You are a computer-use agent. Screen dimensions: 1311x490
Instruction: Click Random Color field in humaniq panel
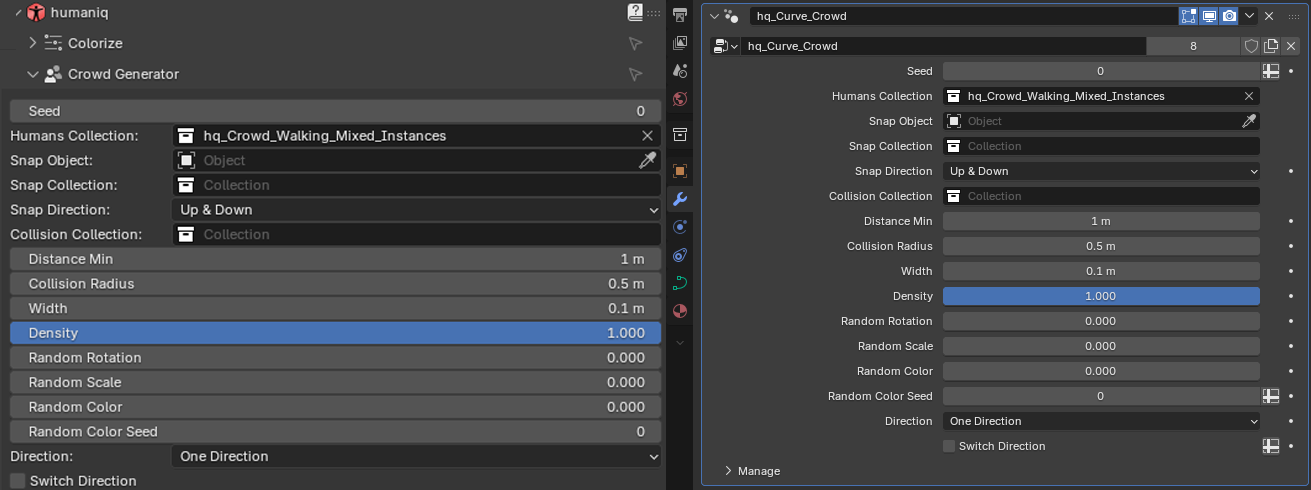coord(335,407)
